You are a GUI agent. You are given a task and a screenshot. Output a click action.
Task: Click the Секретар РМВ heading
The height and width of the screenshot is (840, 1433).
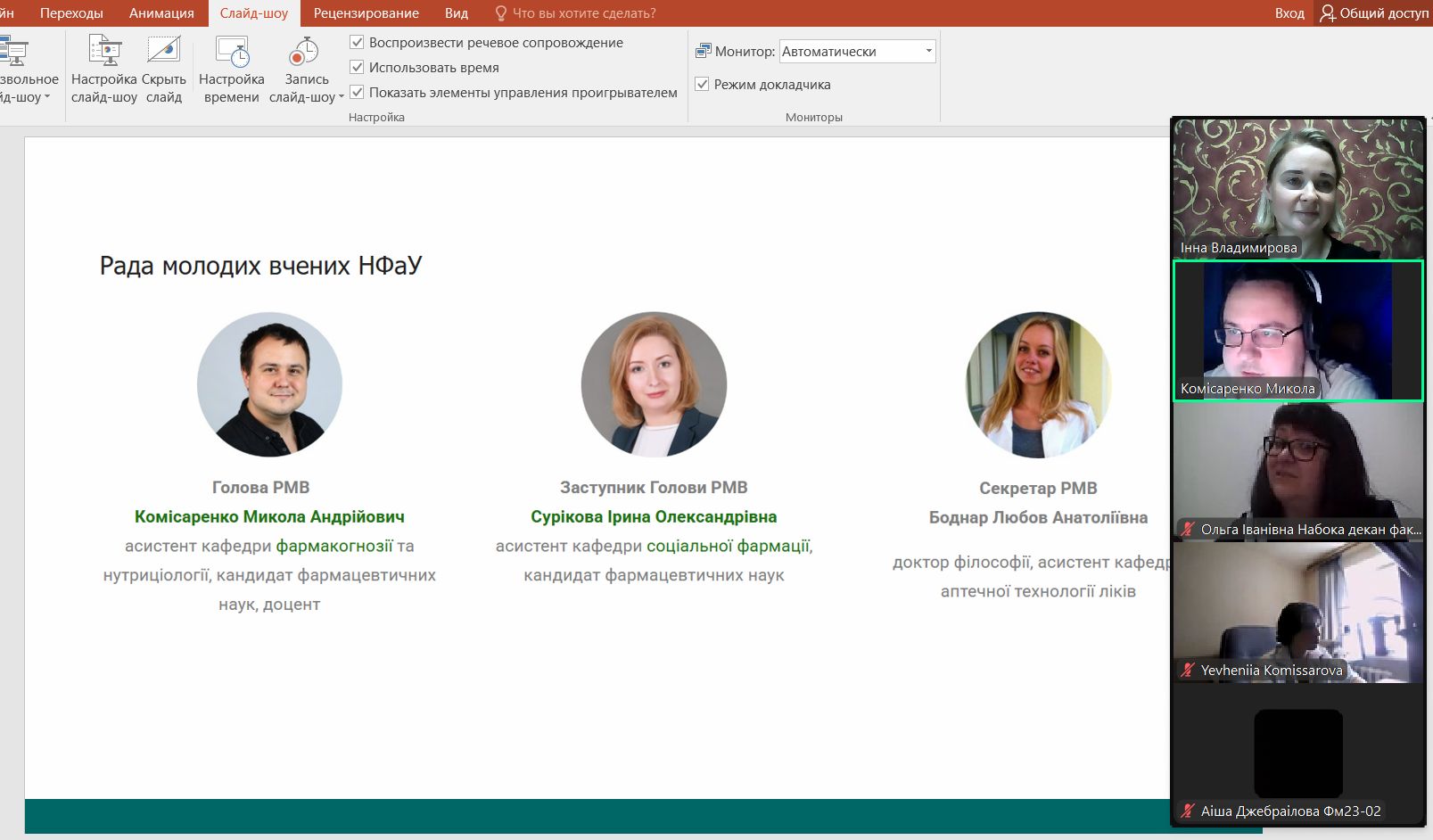click(x=1038, y=488)
